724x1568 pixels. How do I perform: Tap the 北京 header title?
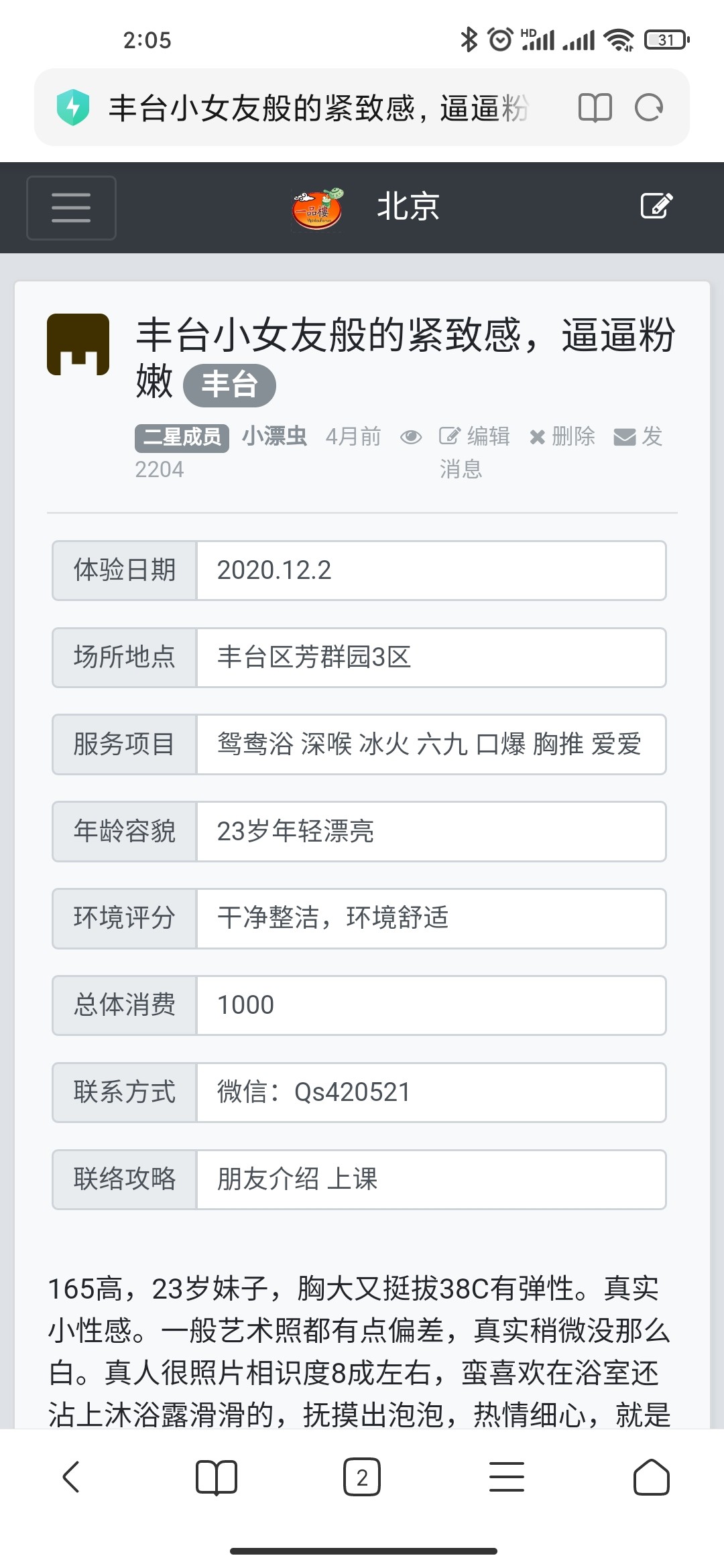(408, 206)
